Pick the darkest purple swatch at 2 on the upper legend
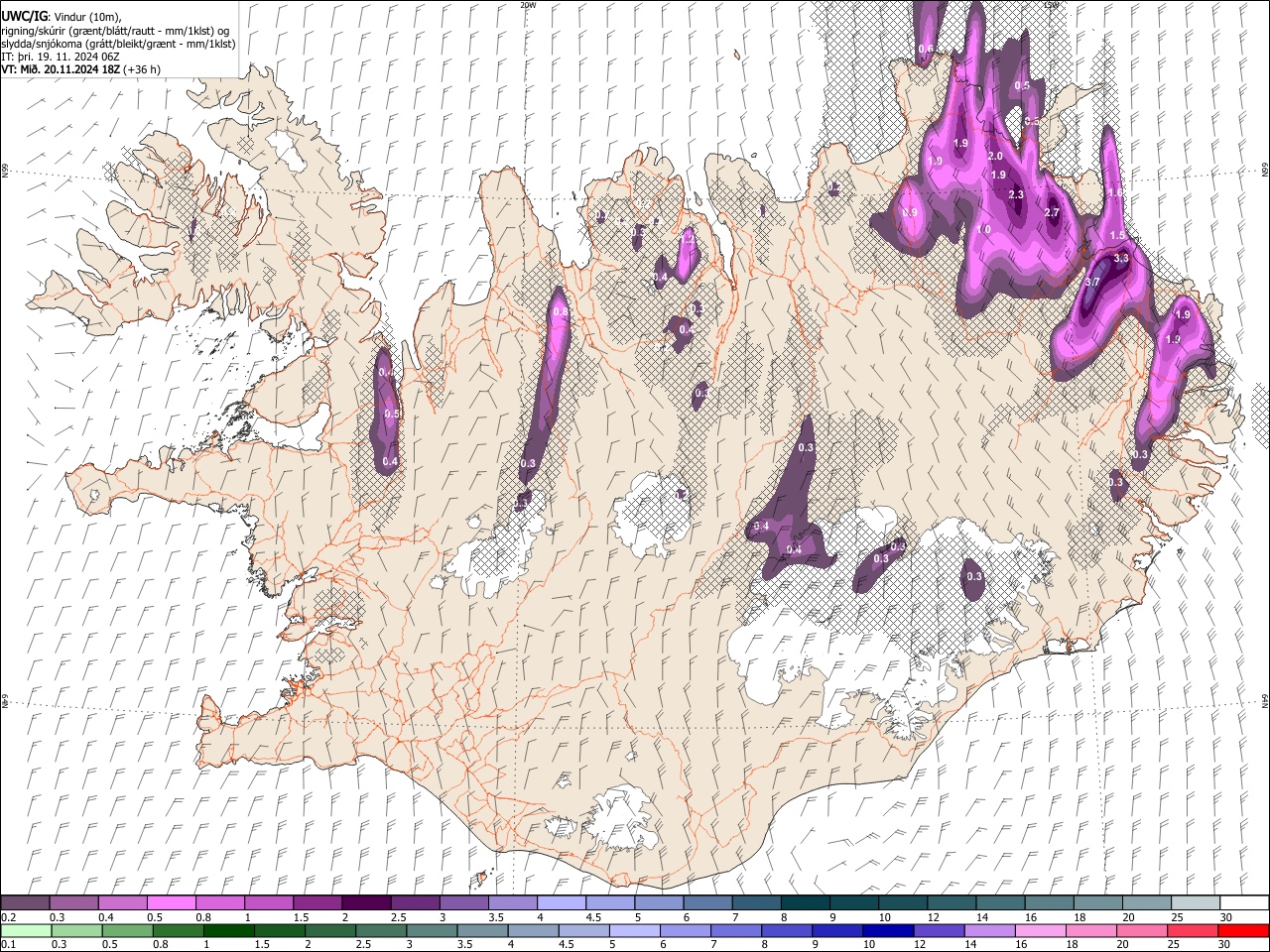The image size is (1270, 952). point(365,902)
